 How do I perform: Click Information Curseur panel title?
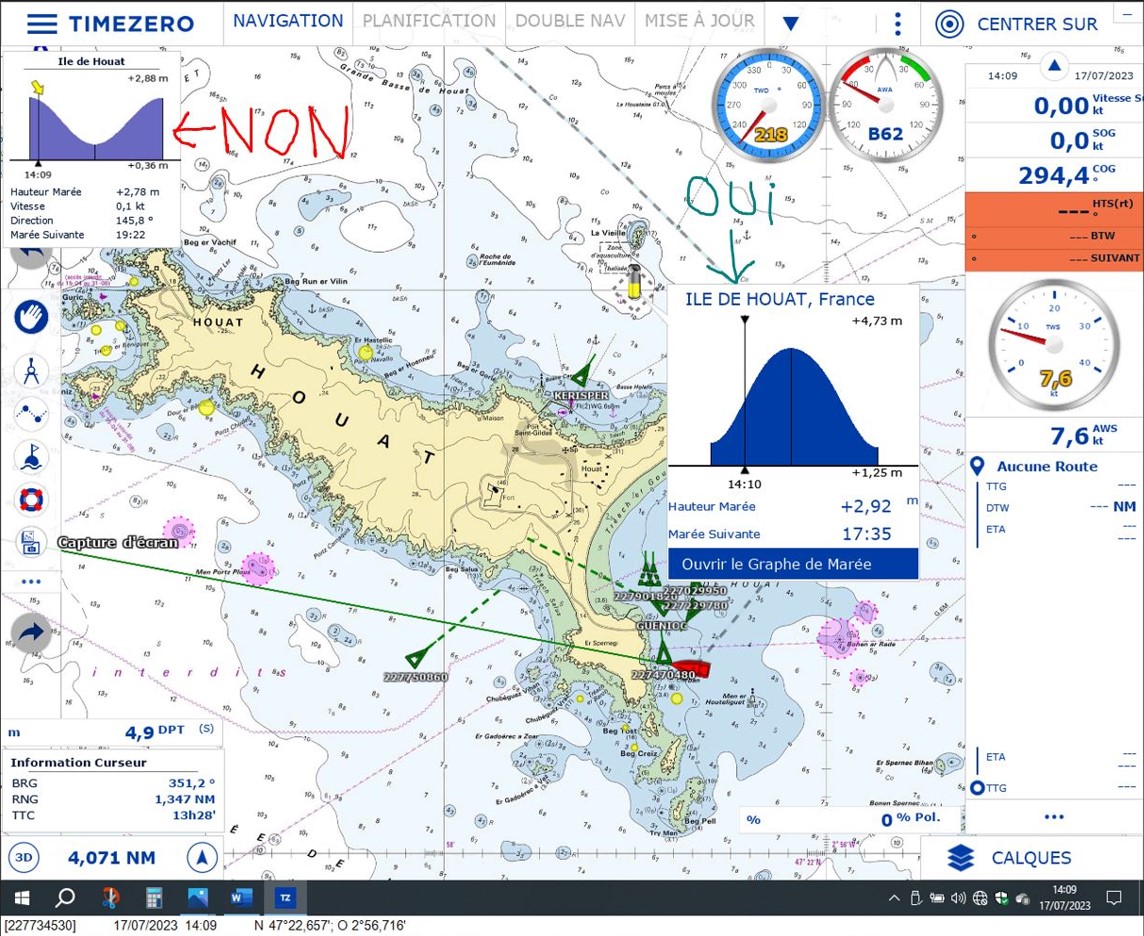click(78, 762)
